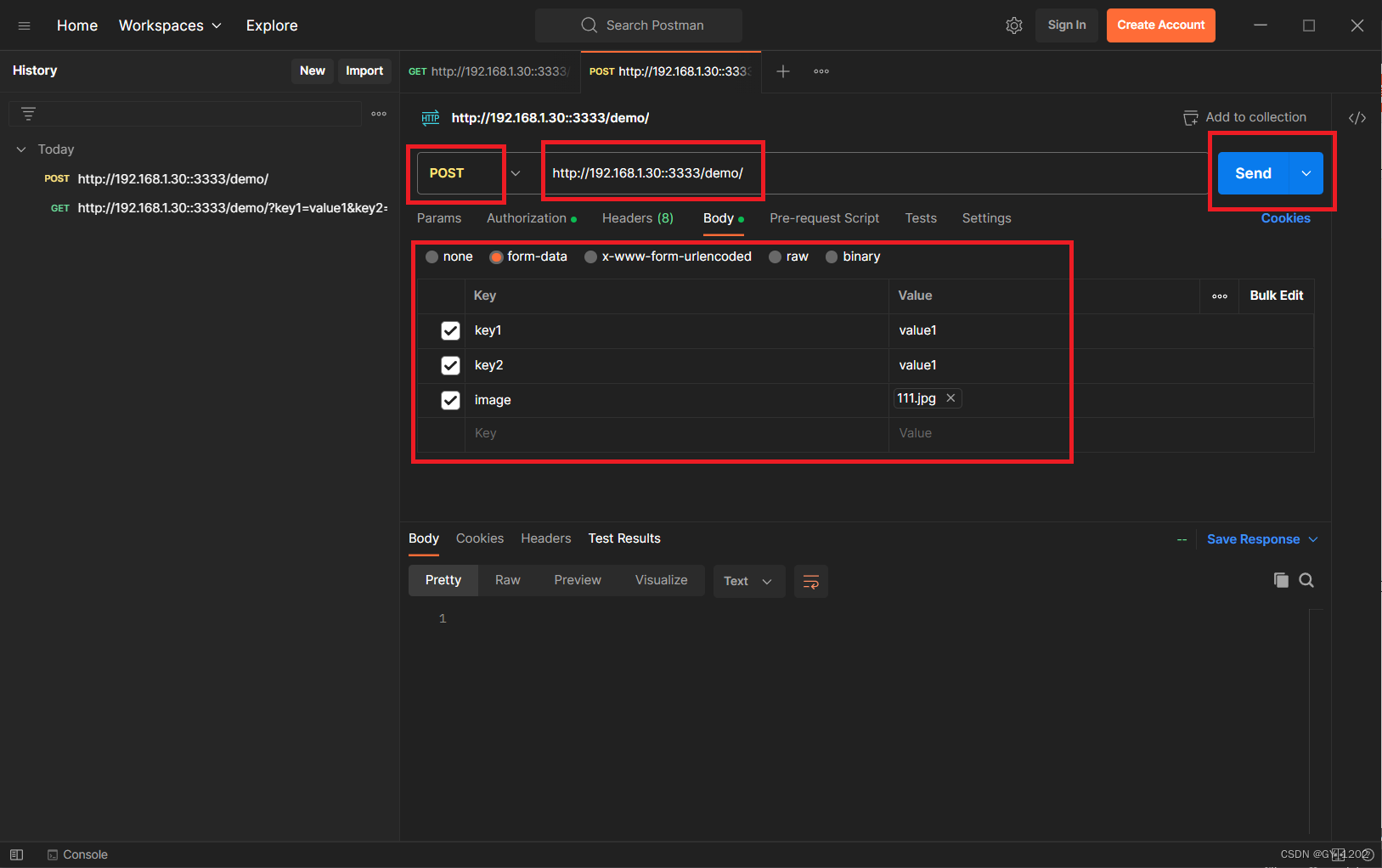
Task: Click the empty Key field in new row
Action: [x=676, y=434]
